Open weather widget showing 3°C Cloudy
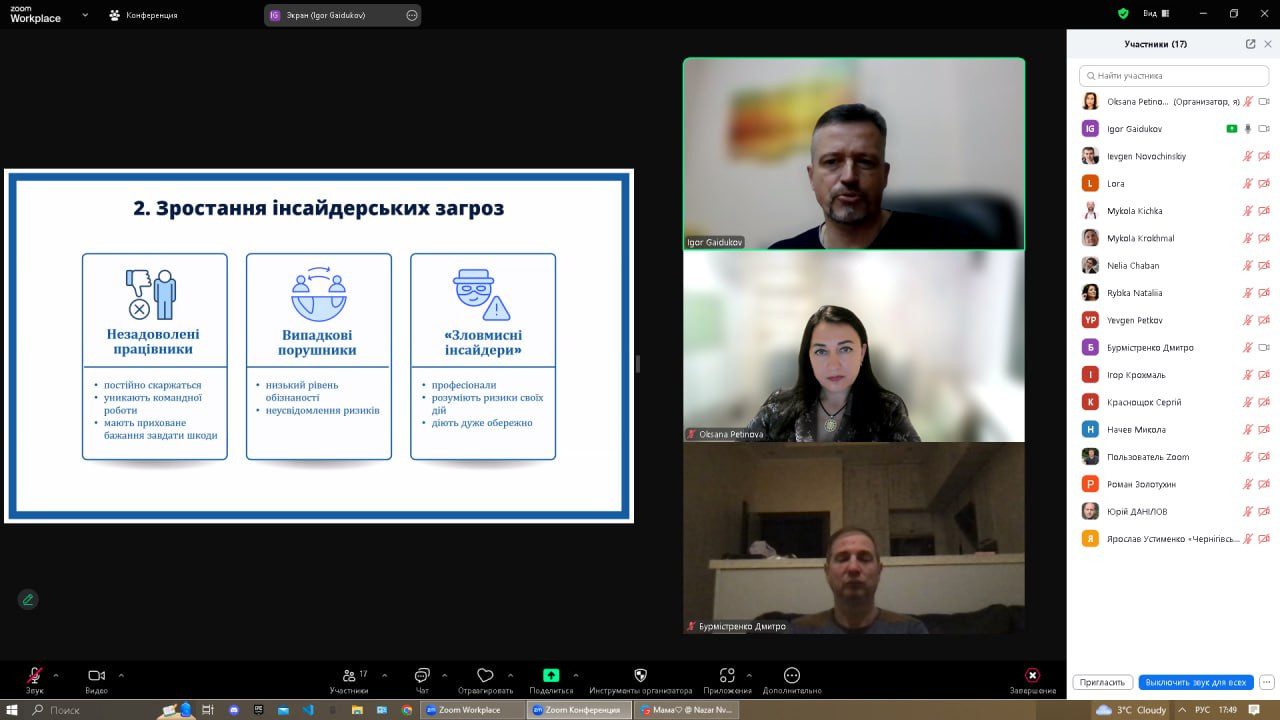 click(1131, 710)
